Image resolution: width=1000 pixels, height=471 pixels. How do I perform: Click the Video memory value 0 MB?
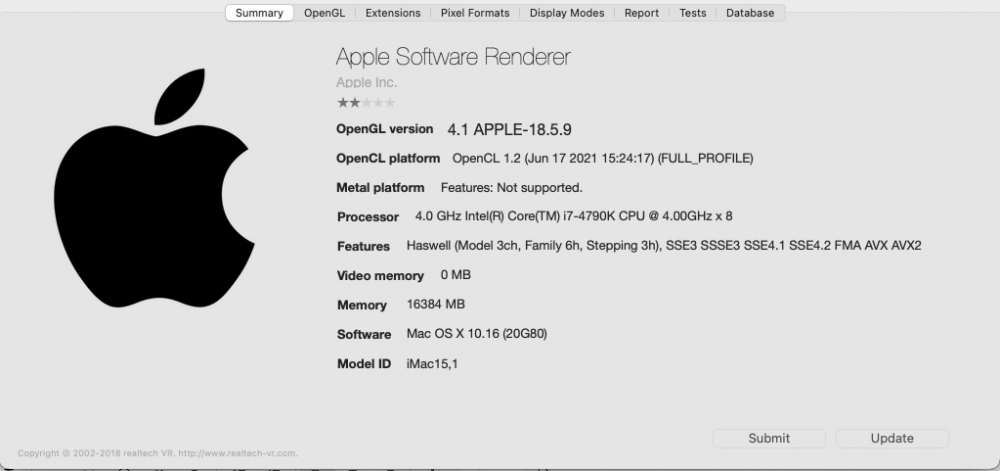[x=456, y=275]
